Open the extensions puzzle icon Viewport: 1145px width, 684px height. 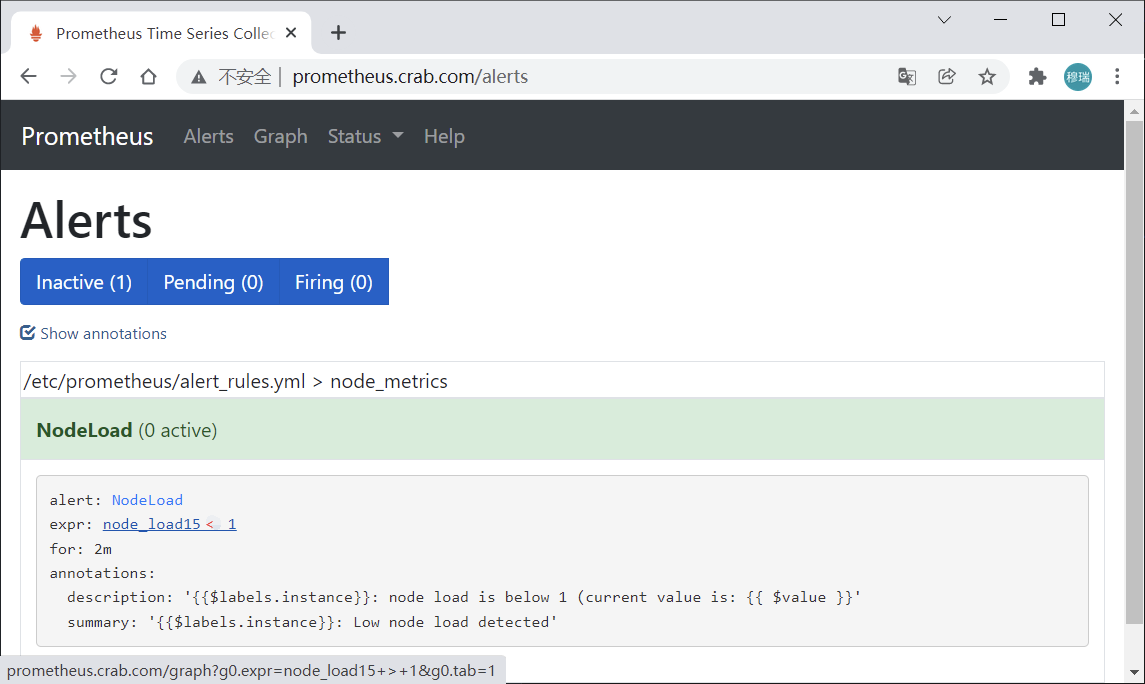[x=1037, y=77]
